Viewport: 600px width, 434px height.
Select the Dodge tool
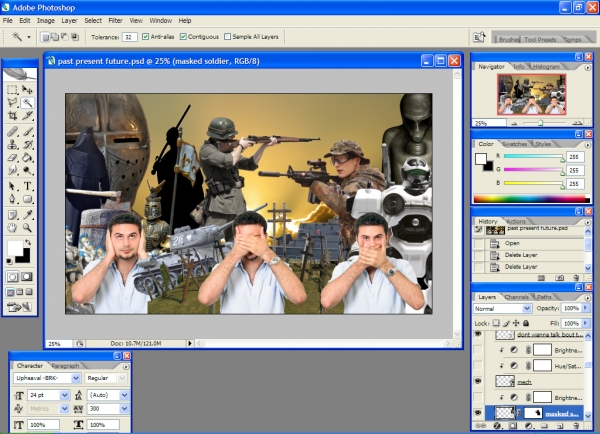click(27, 170)
